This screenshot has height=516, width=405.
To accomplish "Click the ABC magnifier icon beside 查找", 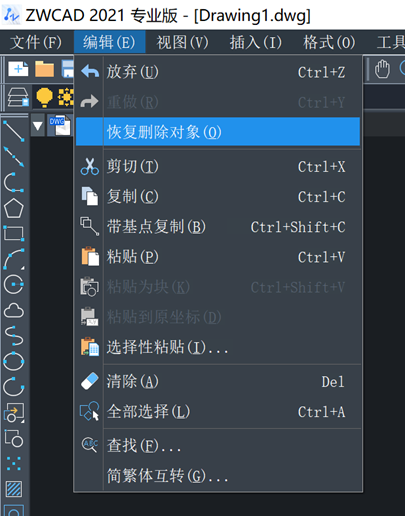I will (x=89, y=445).
